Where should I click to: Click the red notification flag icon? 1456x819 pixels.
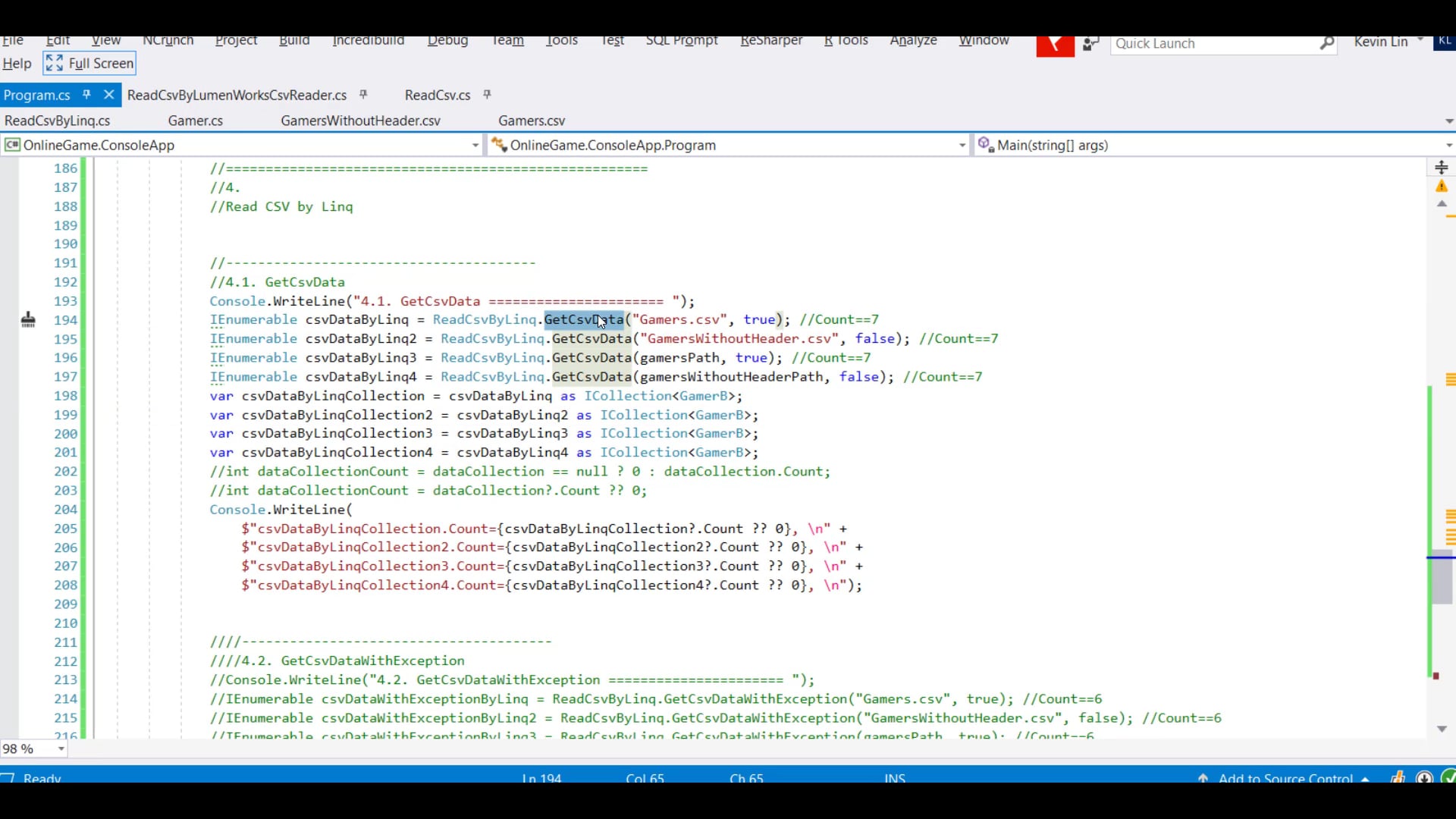1055,45
